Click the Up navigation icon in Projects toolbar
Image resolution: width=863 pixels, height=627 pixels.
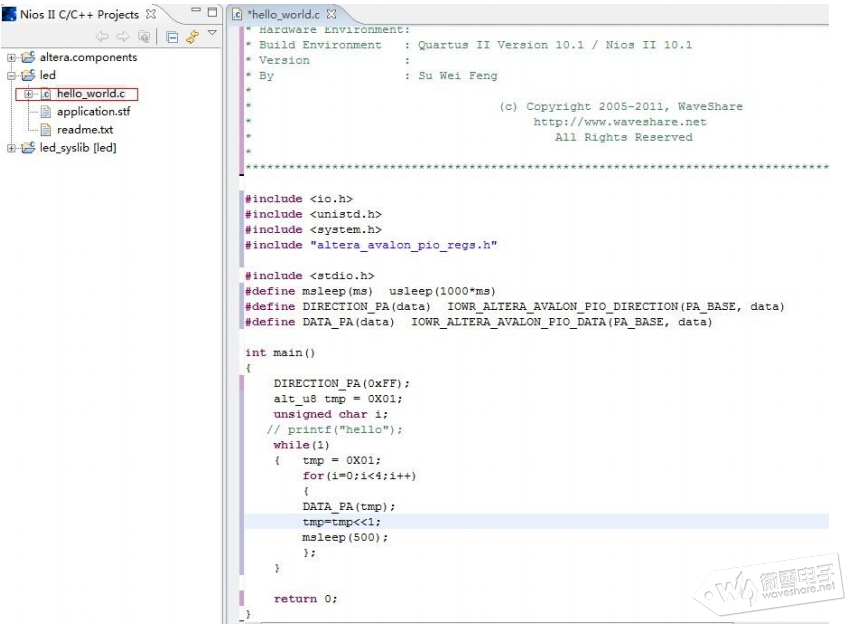(x=144, y=37)
